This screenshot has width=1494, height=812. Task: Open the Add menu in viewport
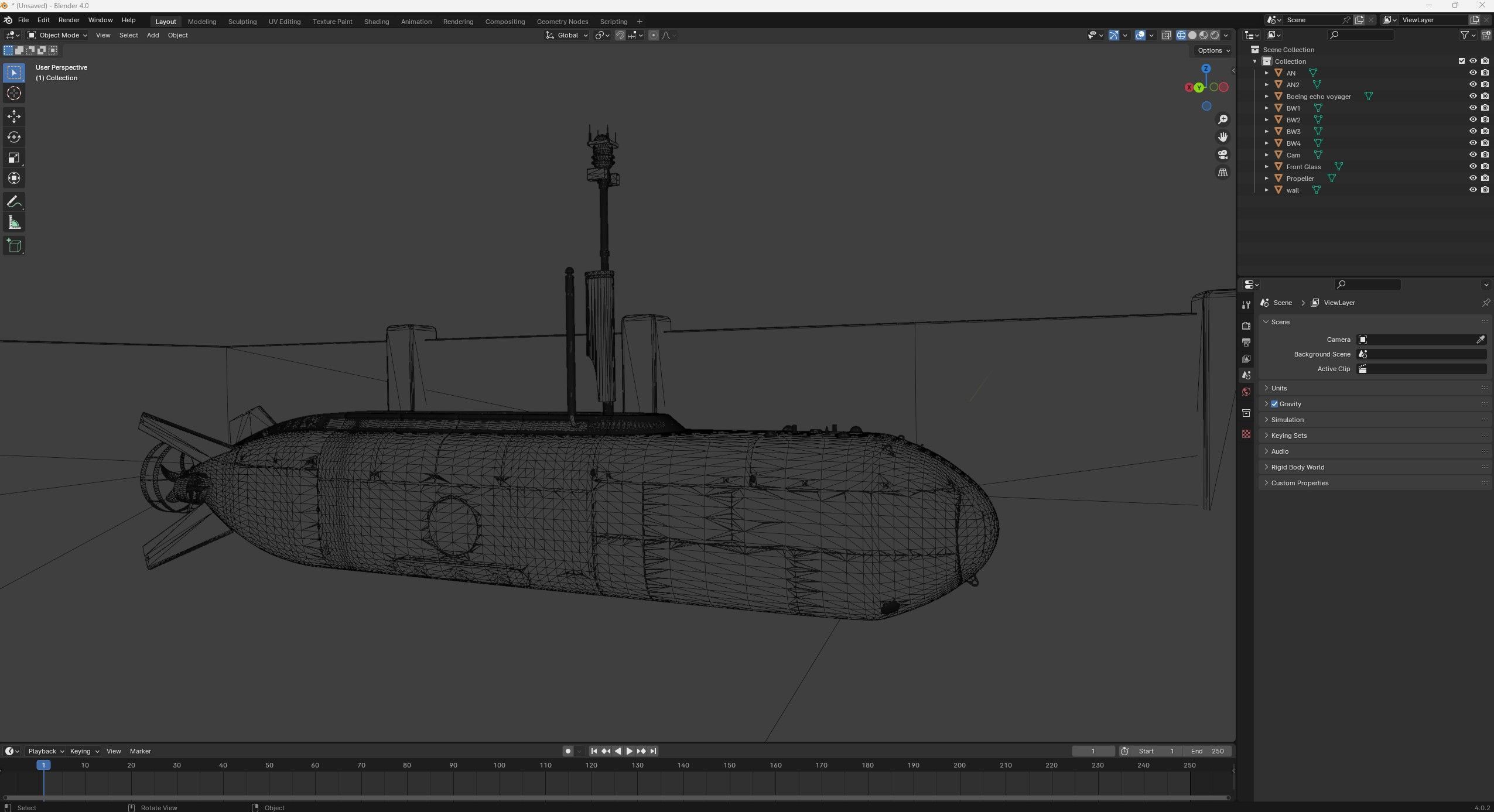click(153, 35)
